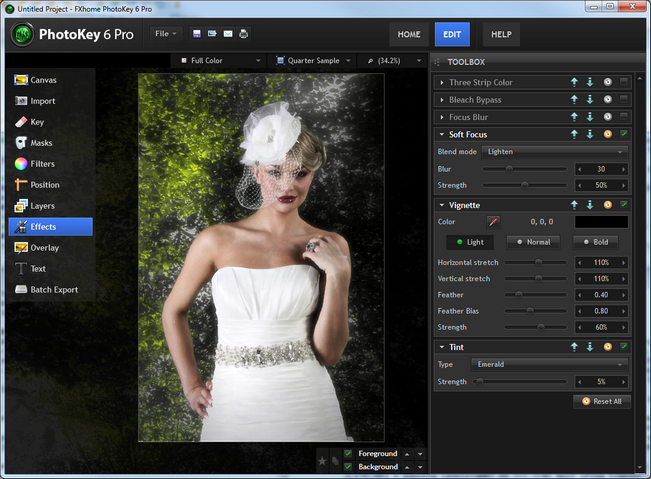The height and width of the screenshot is (479, 651).
Task: Click the Soft Focus Strength 50% field
Action: coord(601,185)
